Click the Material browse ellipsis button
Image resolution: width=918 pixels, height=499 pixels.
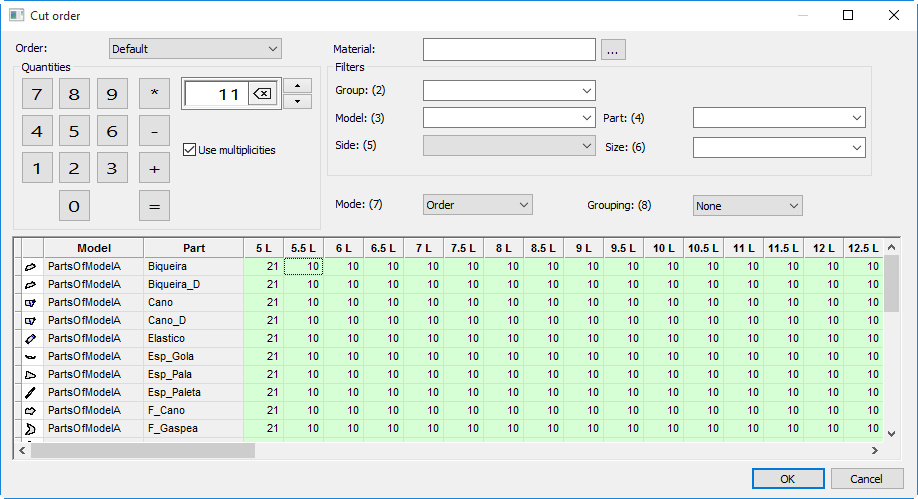pos(613,50)
